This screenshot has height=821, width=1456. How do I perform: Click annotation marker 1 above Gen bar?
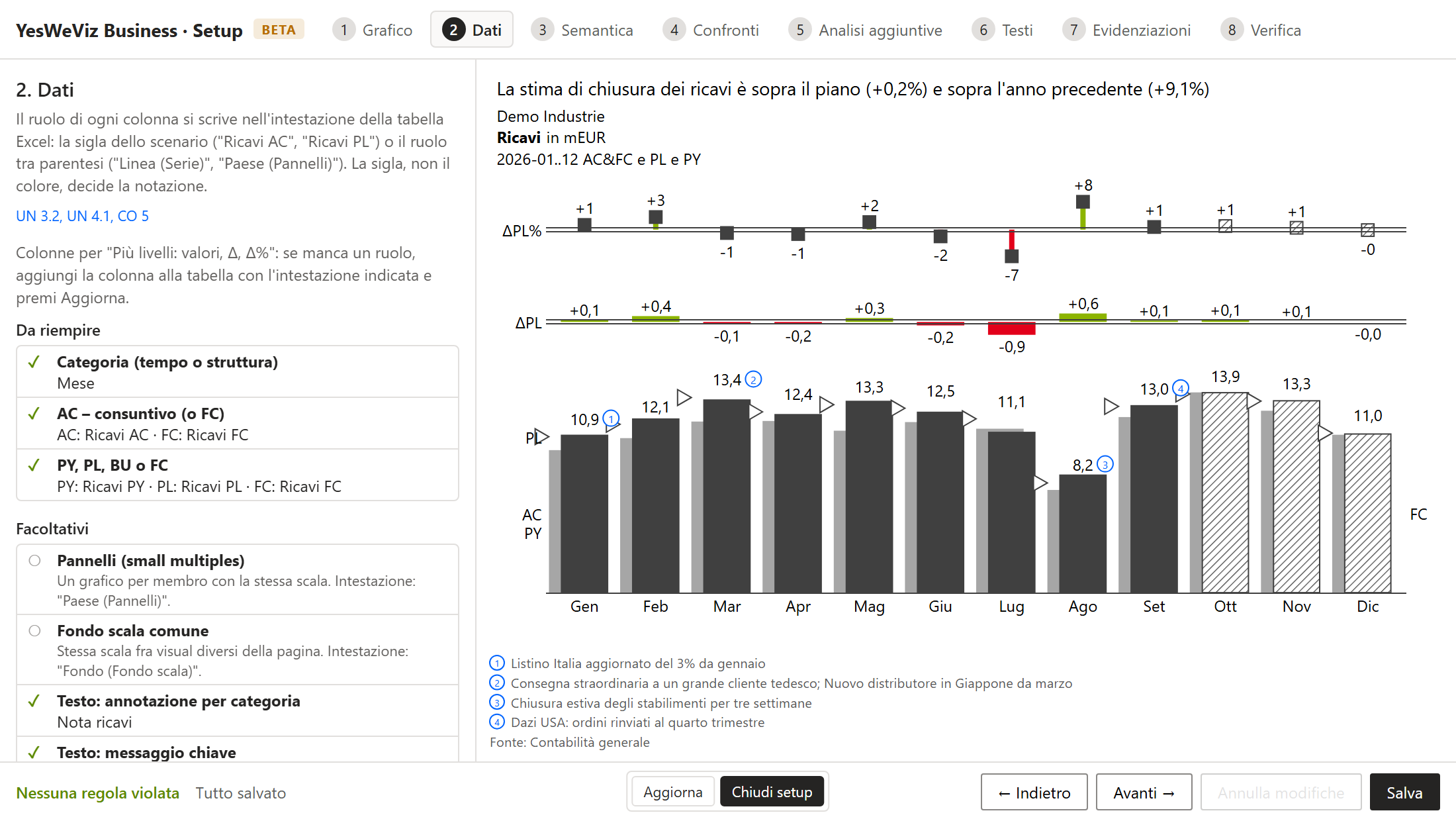point(611,418)
